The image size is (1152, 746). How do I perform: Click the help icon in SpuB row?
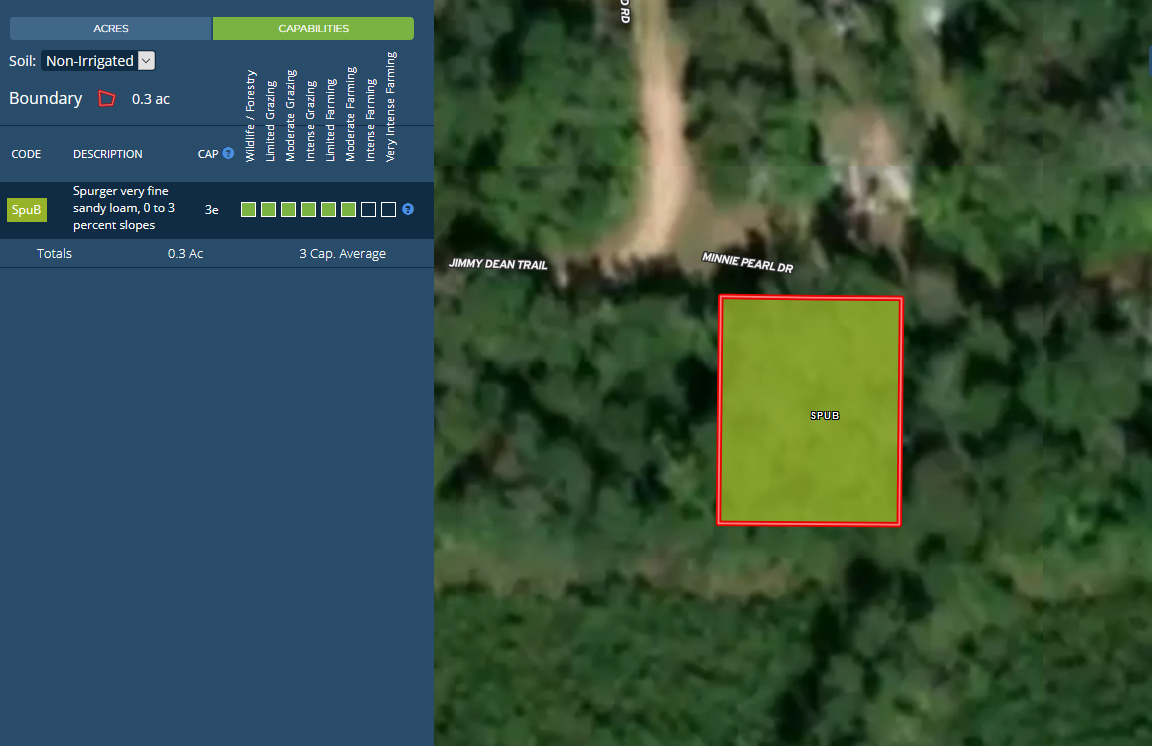click(408, 210)
